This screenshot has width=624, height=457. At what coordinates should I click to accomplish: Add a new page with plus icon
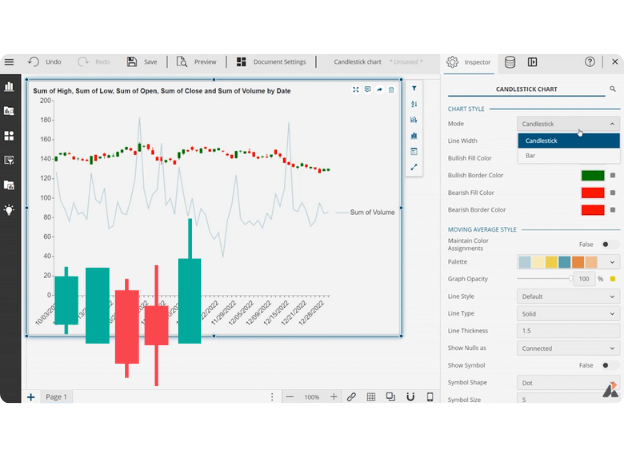pos(31,397)
